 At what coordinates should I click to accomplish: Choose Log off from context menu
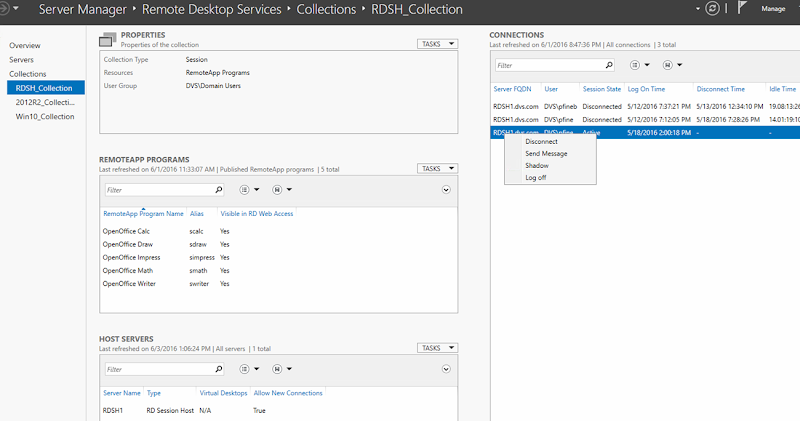(x=536, y=178)
